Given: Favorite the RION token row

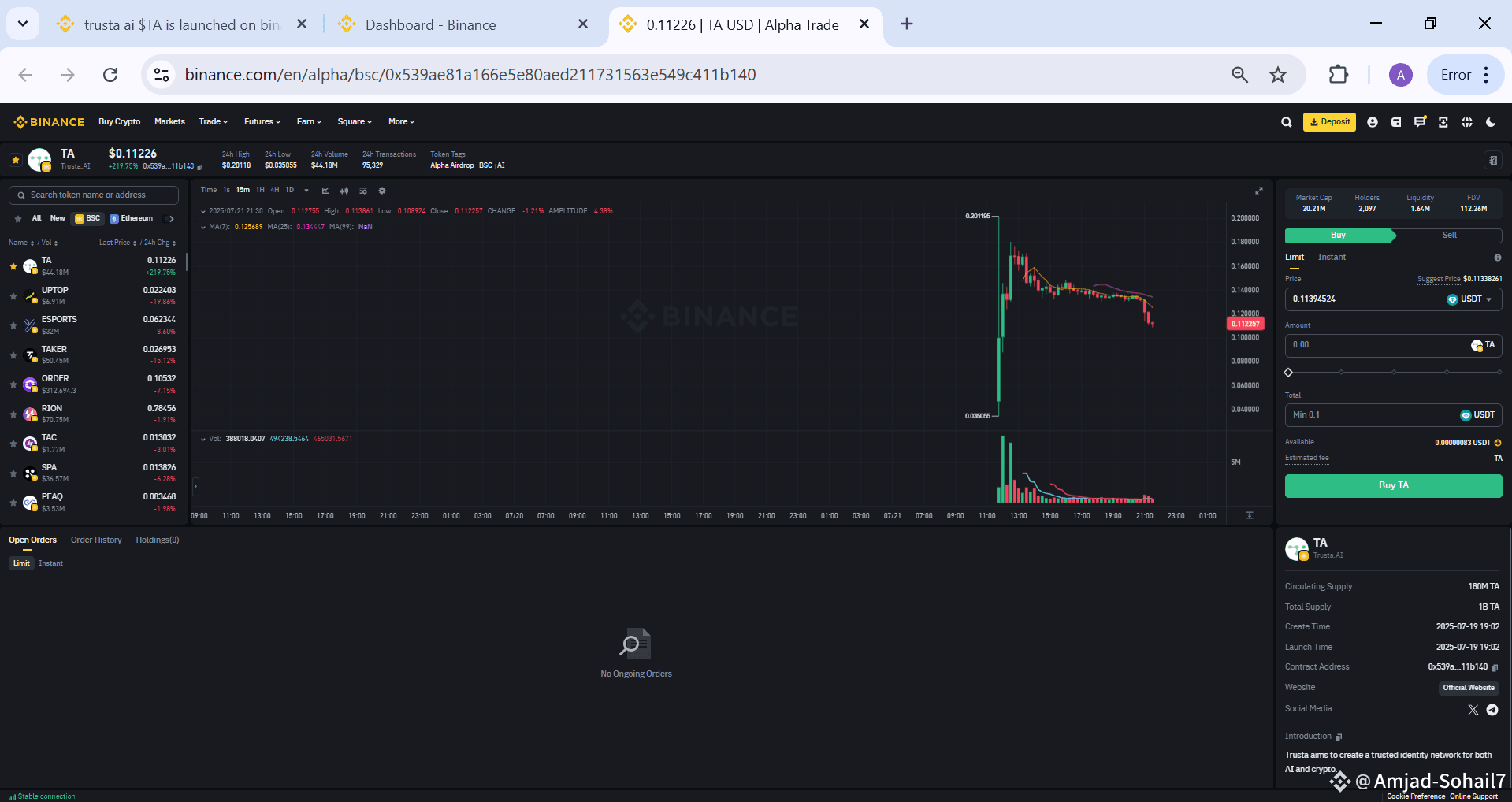Looking at the screenshot, I should point(13,414).
